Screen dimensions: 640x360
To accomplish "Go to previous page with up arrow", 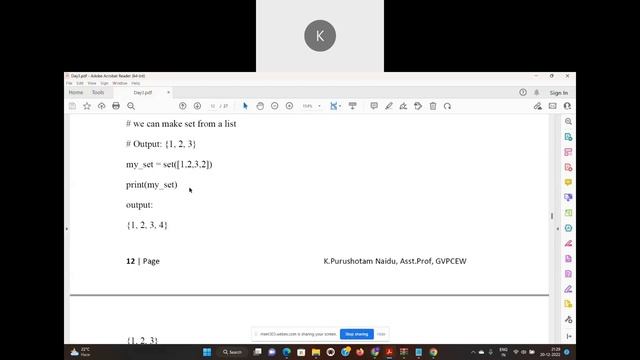I will tap(182, 106).
